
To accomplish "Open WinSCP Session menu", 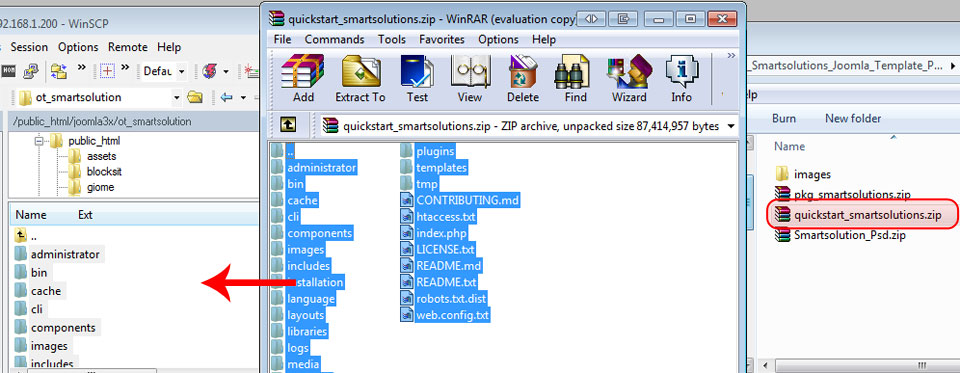I will click(29, 47).
